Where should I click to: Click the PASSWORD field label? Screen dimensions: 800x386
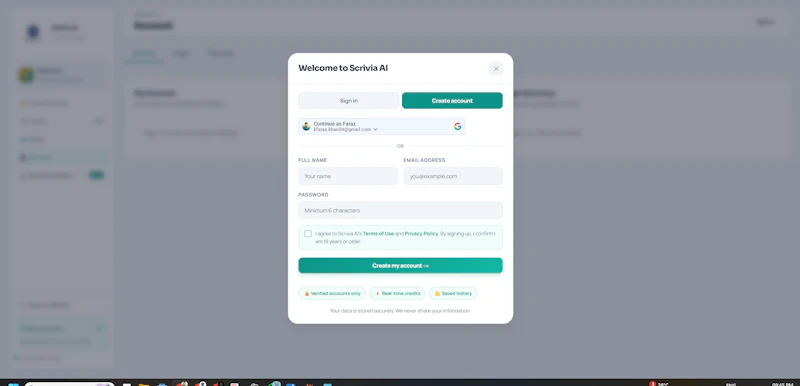pos(313,195)
